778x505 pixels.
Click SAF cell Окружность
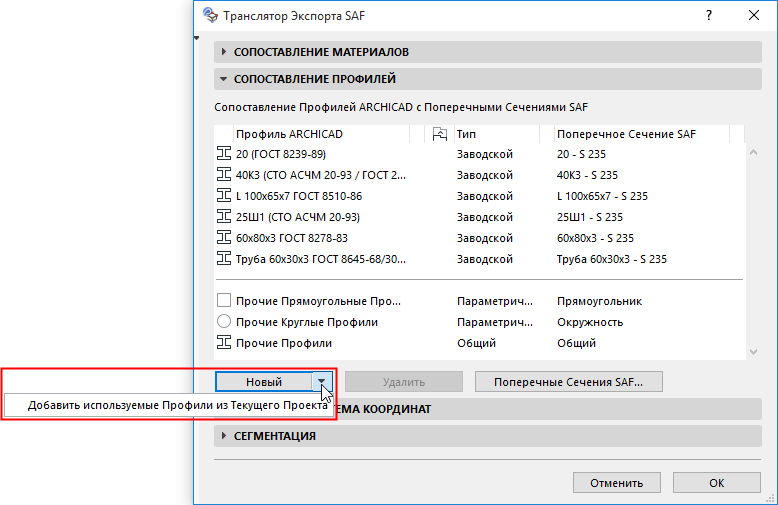click(x=589, y=322)
